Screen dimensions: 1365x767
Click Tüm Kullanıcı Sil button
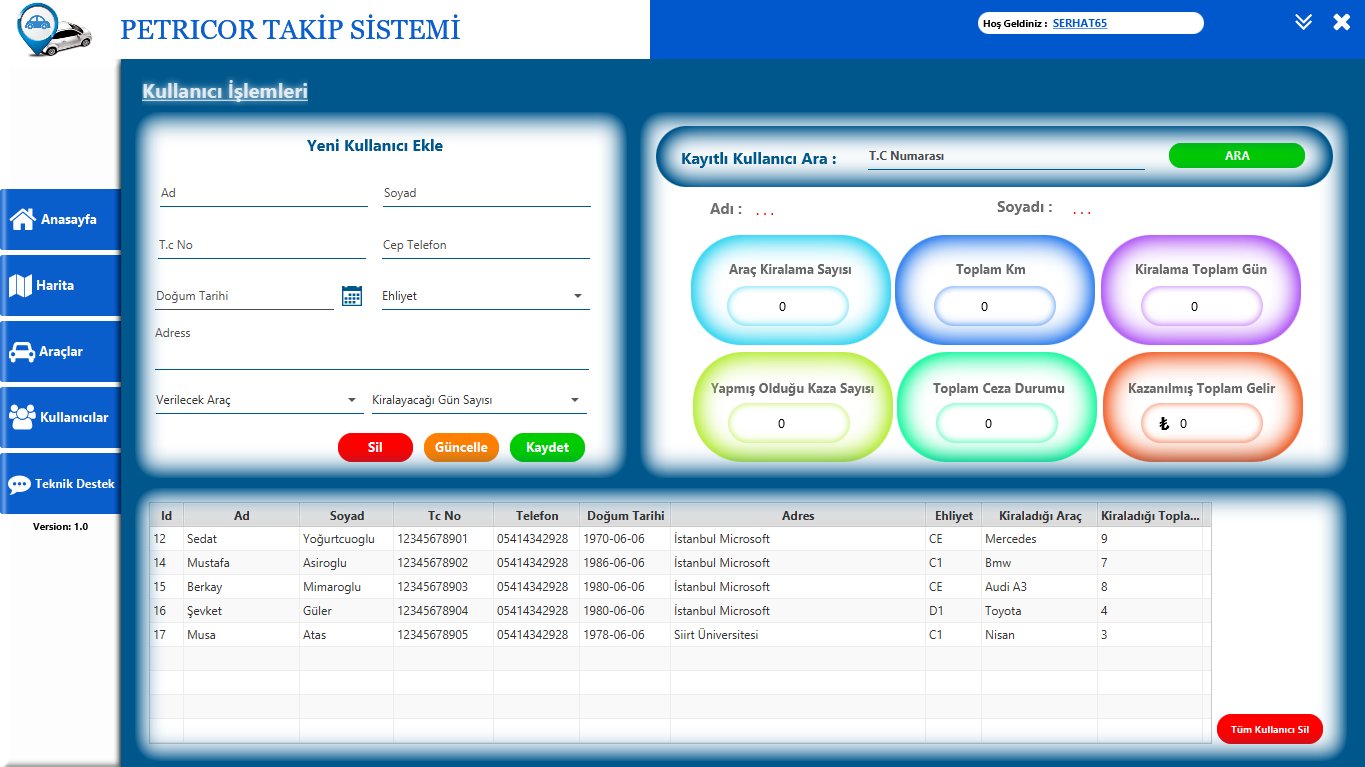pyautogui.click(x=1269, y=729)
